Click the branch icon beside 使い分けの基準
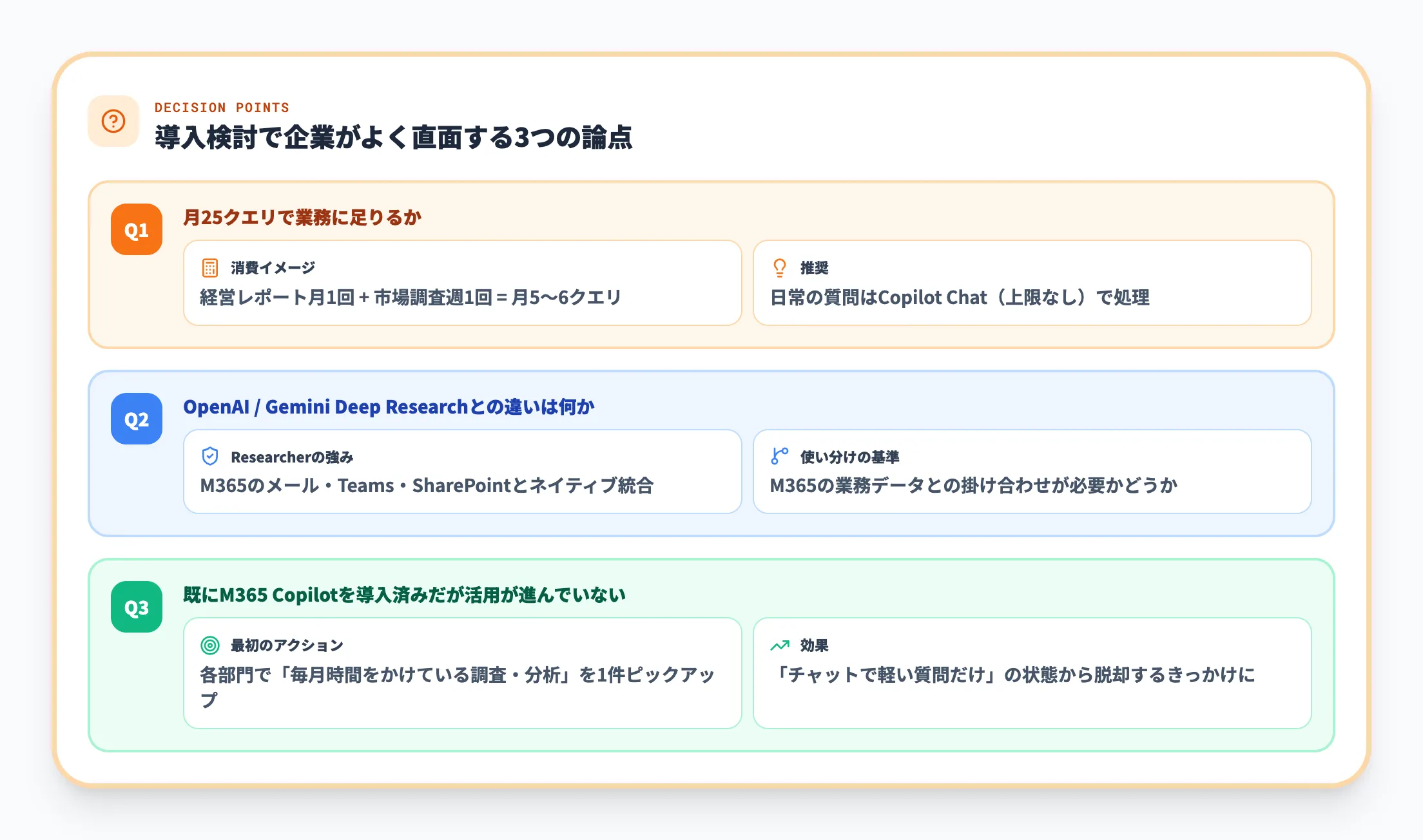Viewport: 1423px width, 840px height. (x=780, y=456)
